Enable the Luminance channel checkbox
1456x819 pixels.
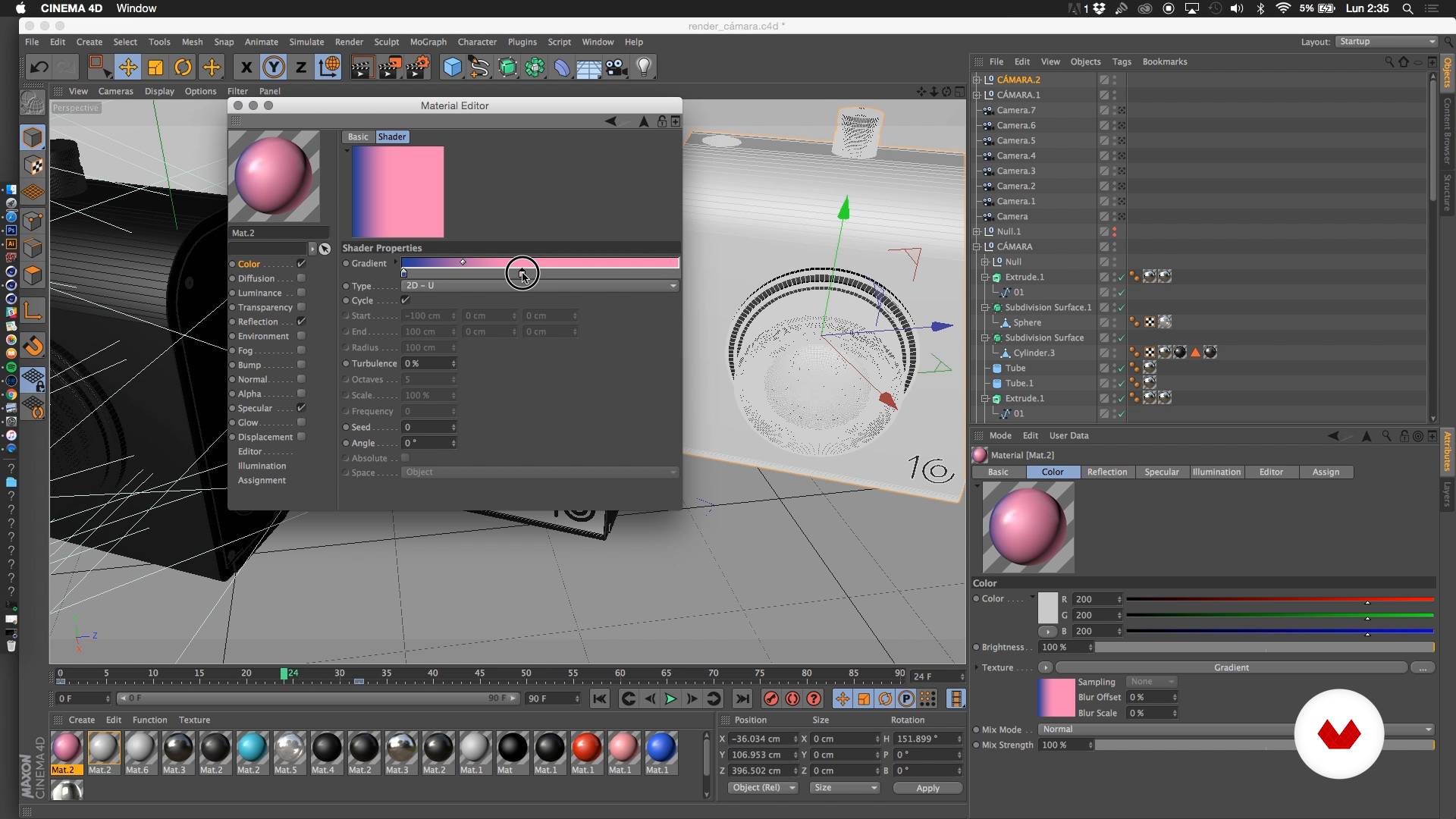click(x=301, y=293)
